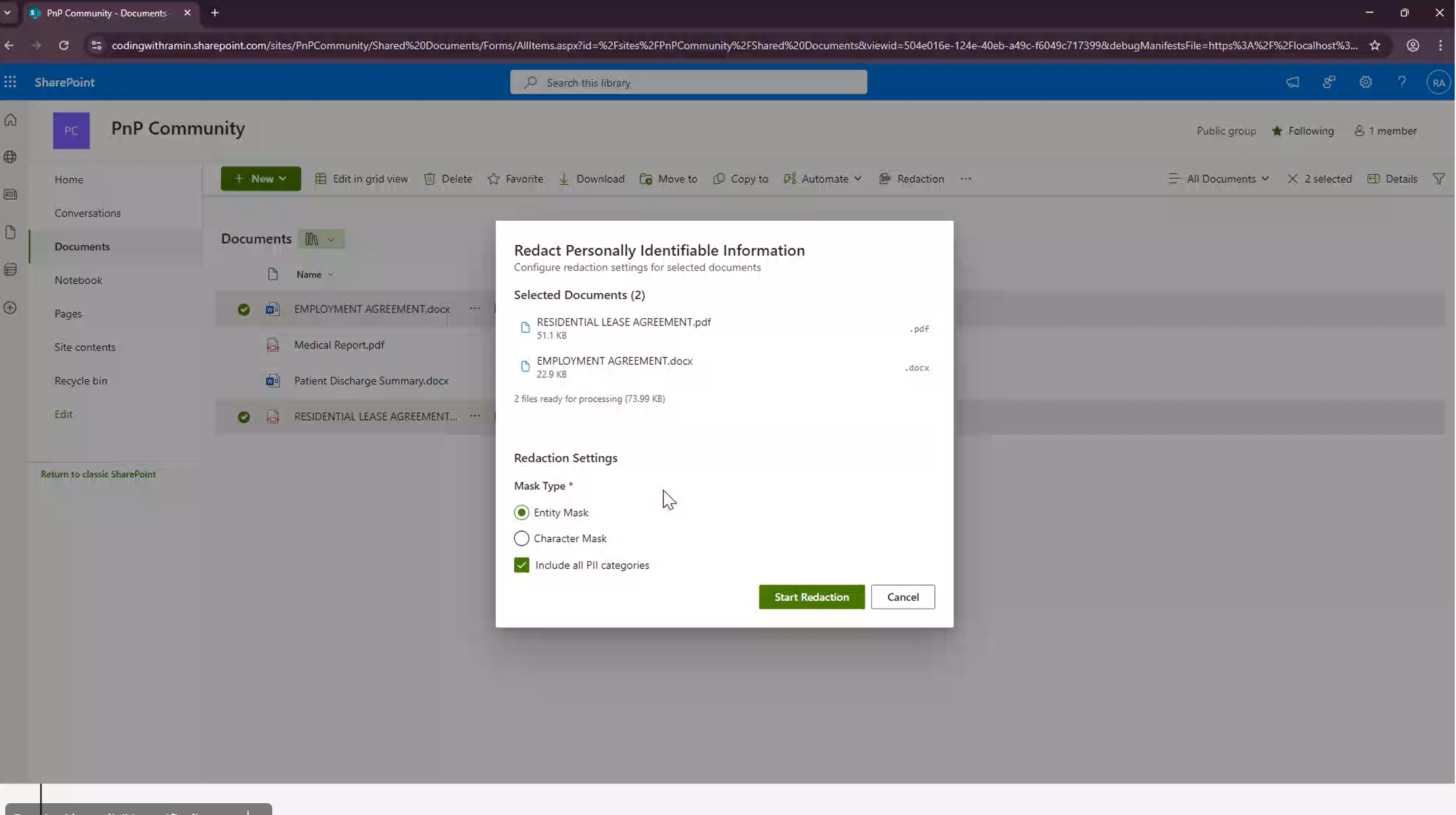This screenshot has width=1456, height=815.
Task: Go to Site contents in navigation
Action: pyautogui.click(x=85, y=347)
